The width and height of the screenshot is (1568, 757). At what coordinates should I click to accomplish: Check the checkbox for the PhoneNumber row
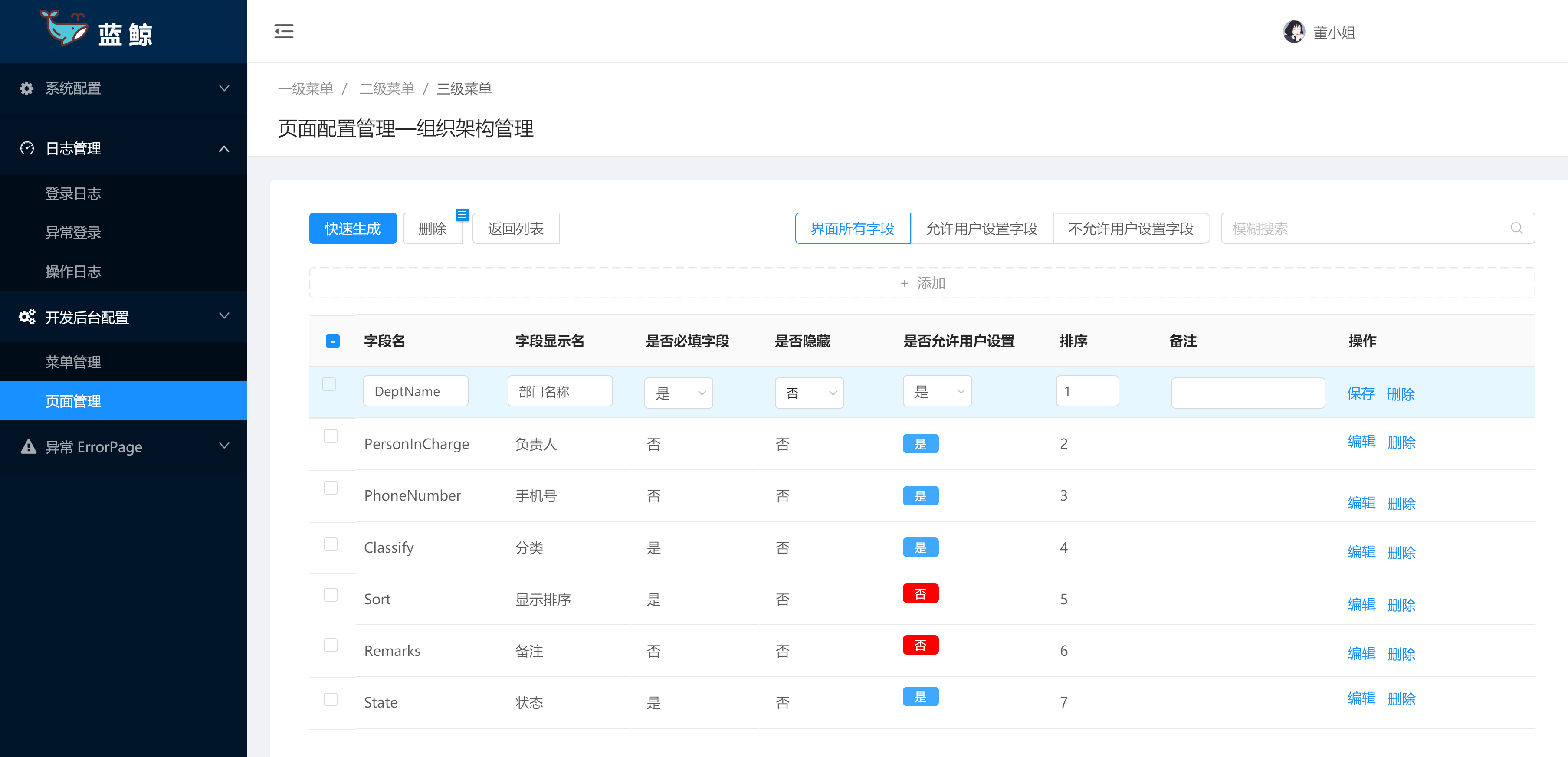(331, 488)
